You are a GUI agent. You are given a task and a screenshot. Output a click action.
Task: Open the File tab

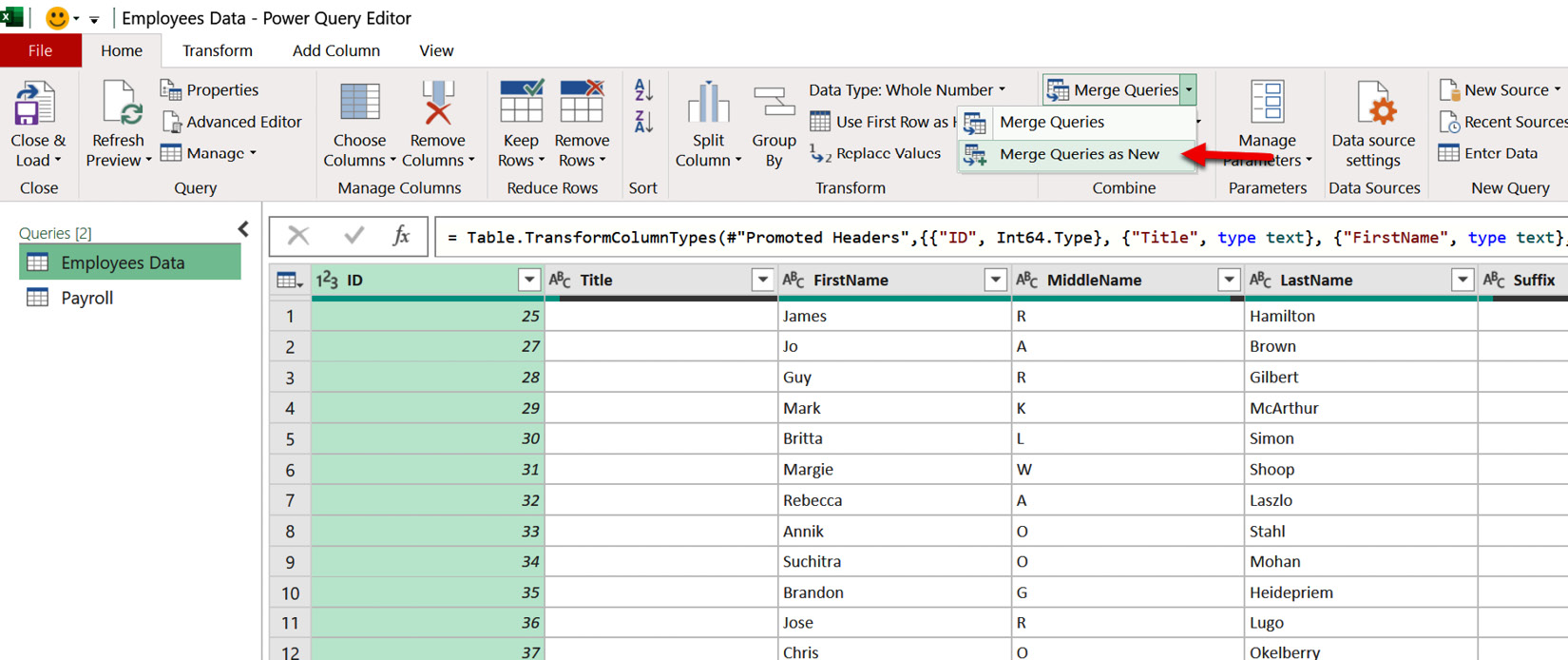pos(40,50)
